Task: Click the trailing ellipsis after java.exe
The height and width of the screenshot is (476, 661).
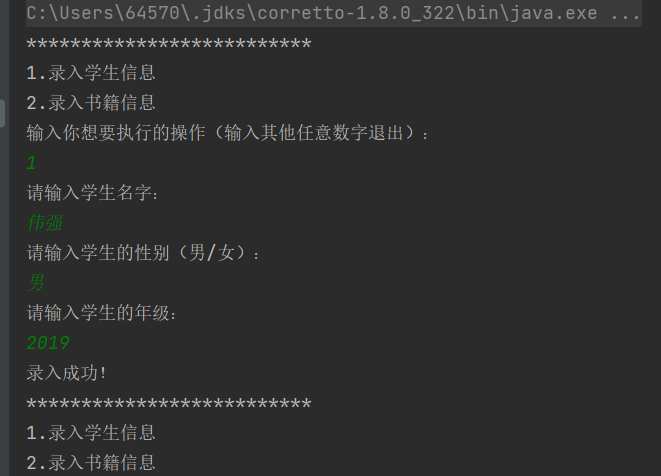Action: (625, 13)
